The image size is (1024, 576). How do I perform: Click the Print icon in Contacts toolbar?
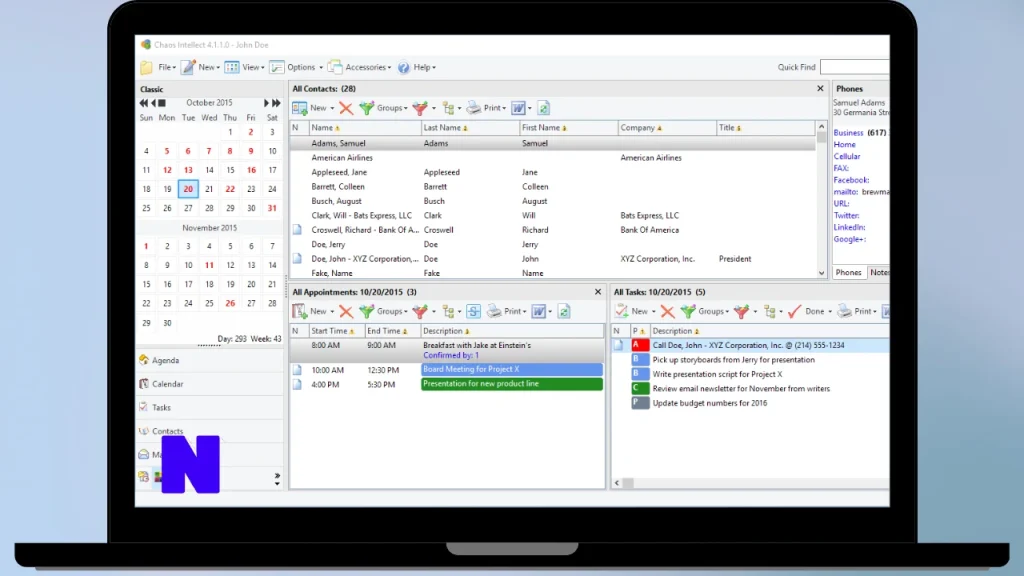(473, 108)
